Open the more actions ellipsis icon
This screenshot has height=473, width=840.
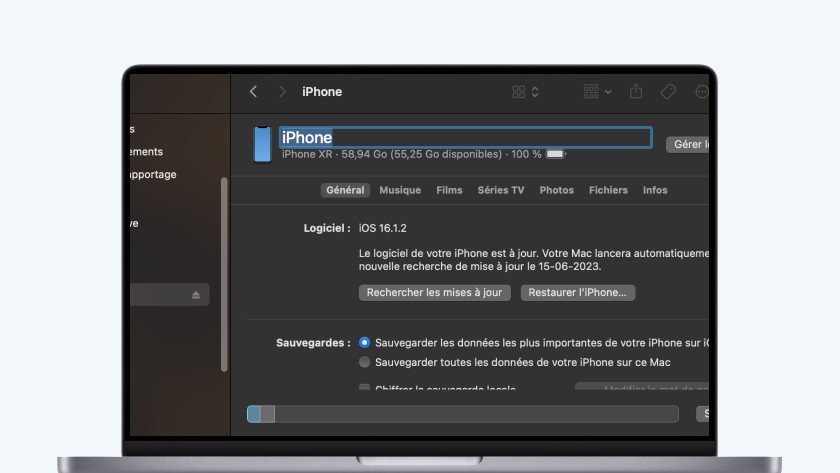(x=701, y=92)
